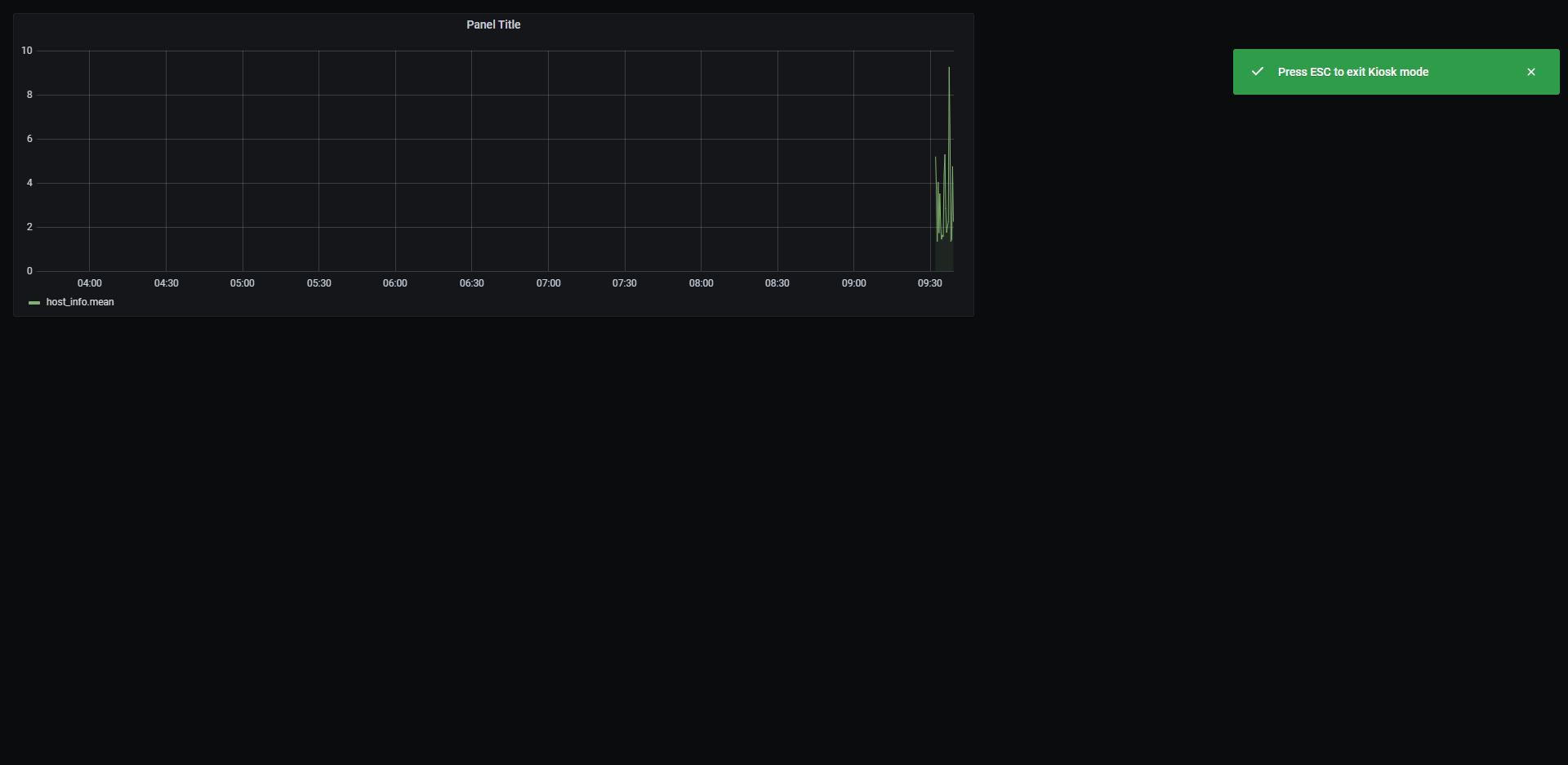Toggle visibility of the host_info.mean series

[79, 302]
